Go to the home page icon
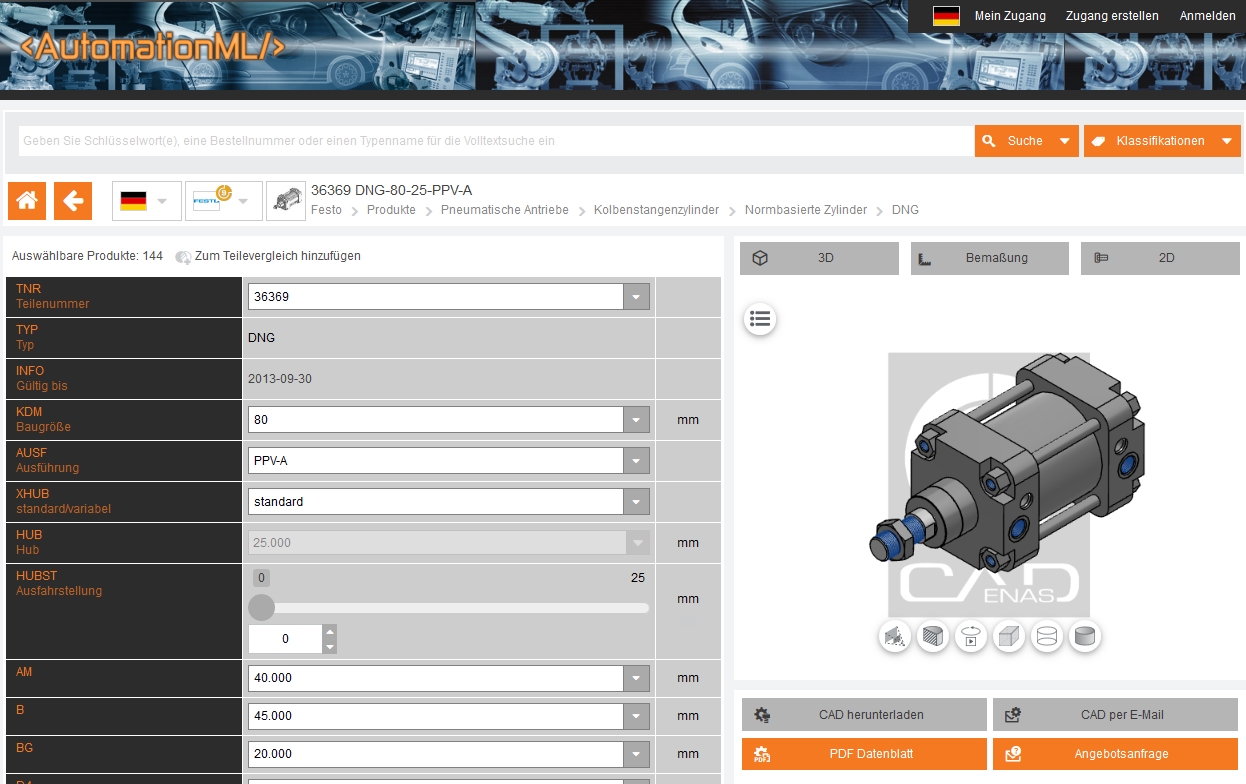Screen dimensions: 1246x784 [27, 201]
